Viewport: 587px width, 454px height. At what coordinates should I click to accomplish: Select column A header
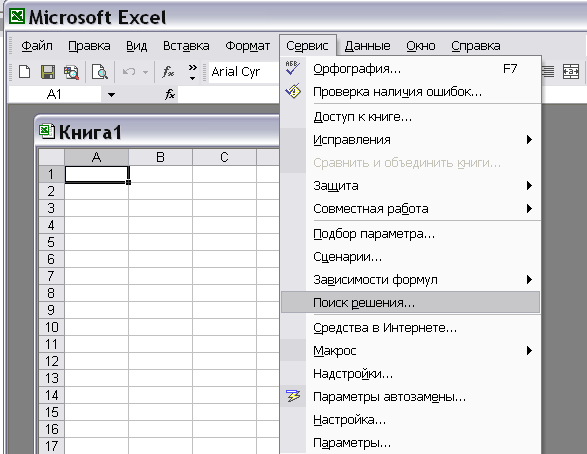tap(97, 157)
